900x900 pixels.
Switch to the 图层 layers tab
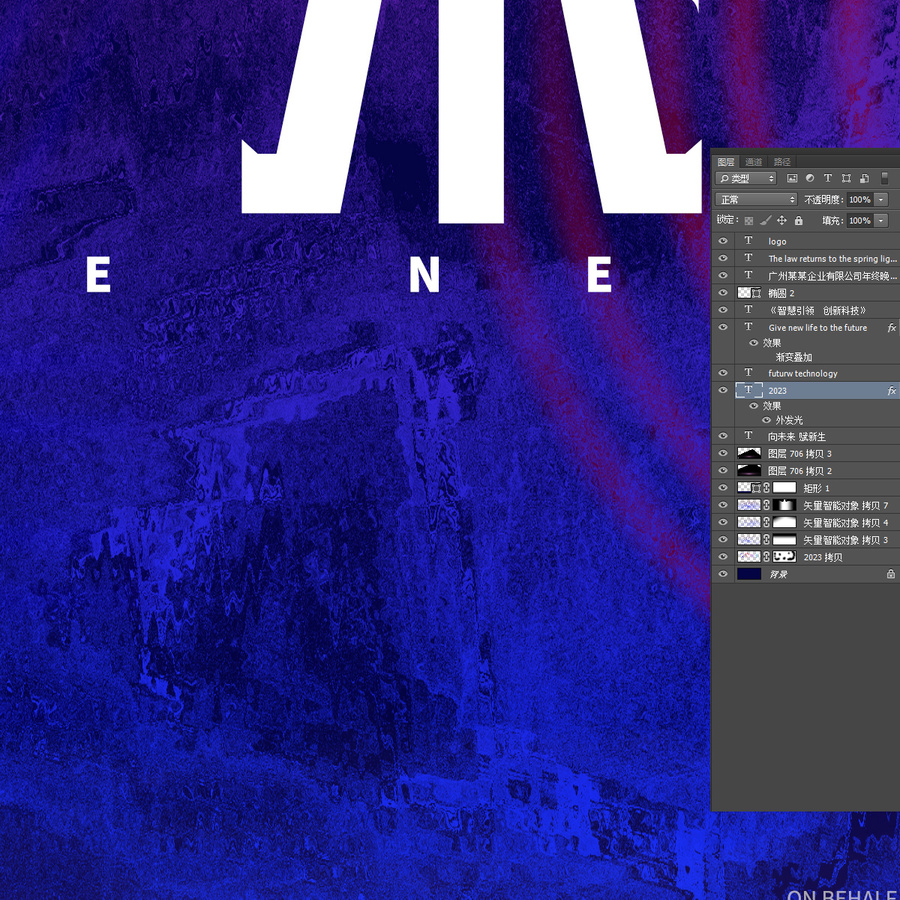click(x=726, y=162)
